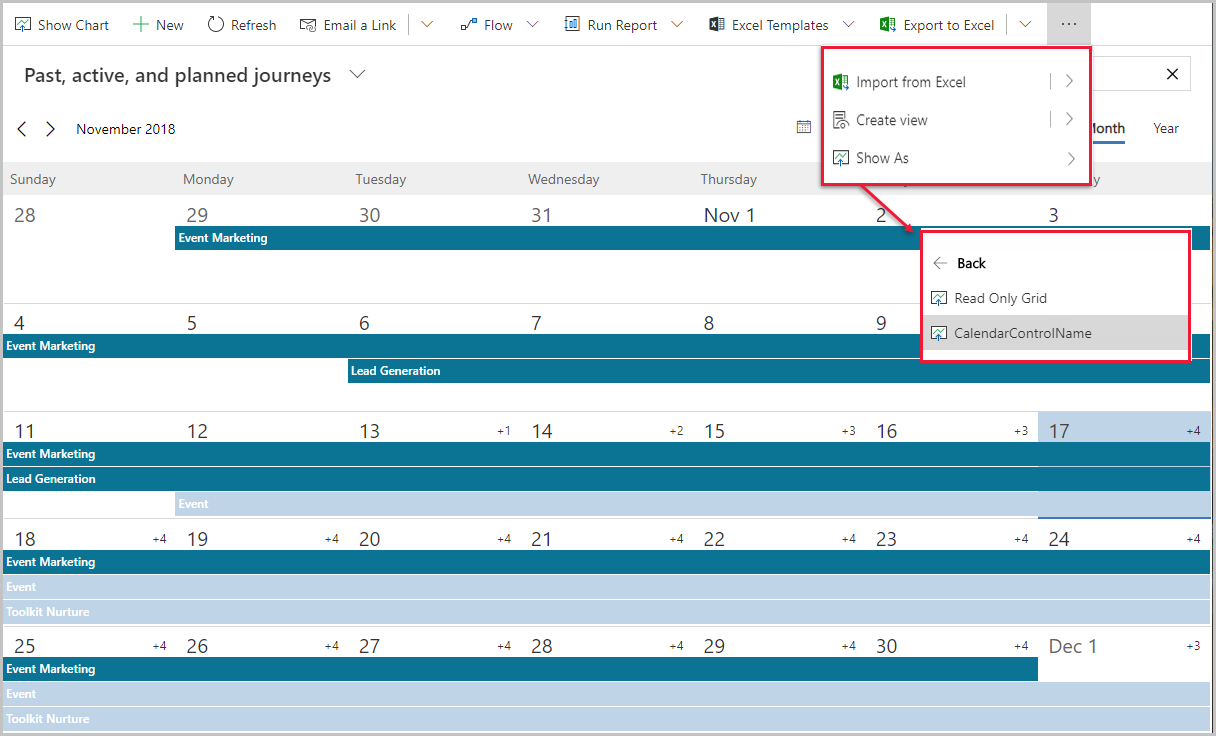The image size is (1216, 736).
Task: Select Show As menu item
Action: 956,158
